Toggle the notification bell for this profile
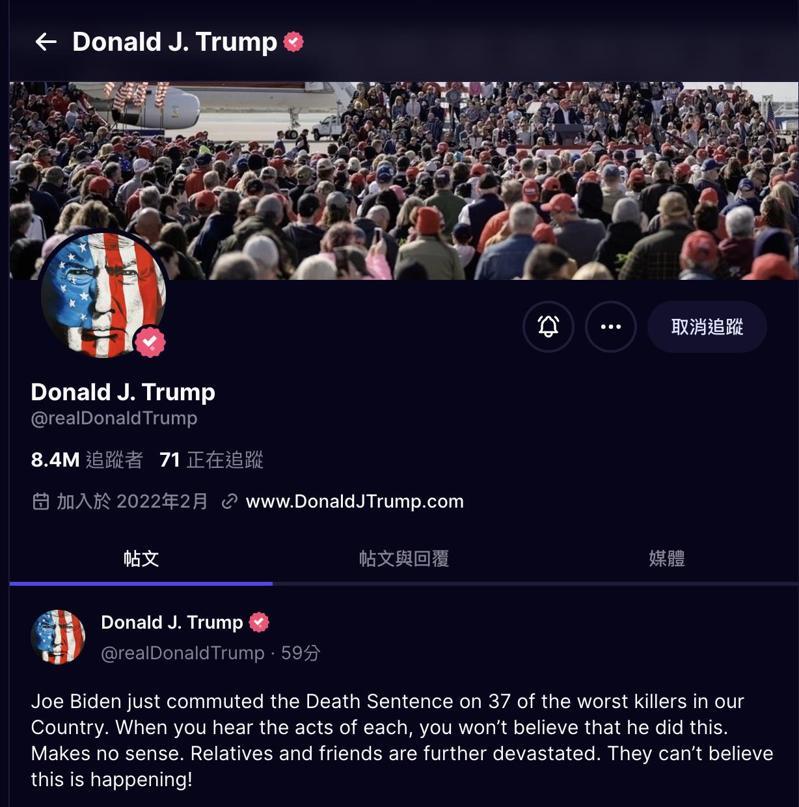The height and width of the screenshot is (807, 799). pos(548,327)
